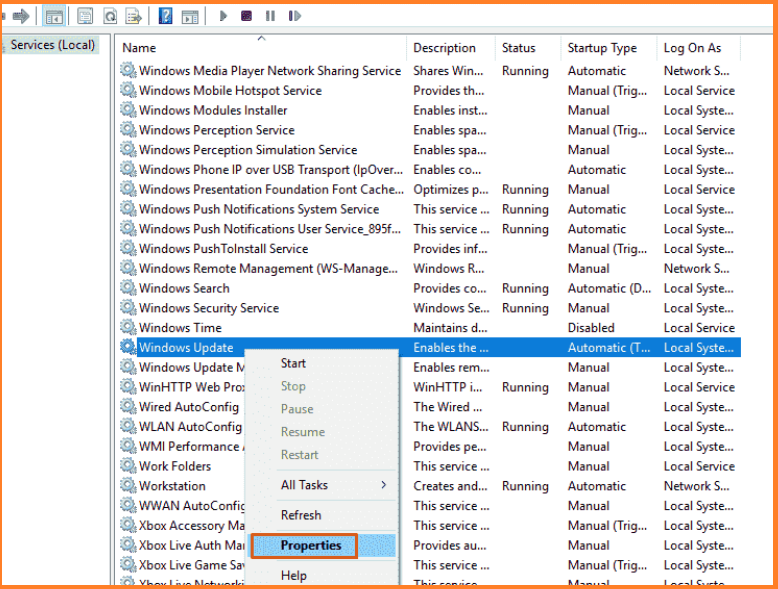Click gear icon beside Windows Perception Simulation Service
778x589 pixels.
pos(128,150)
